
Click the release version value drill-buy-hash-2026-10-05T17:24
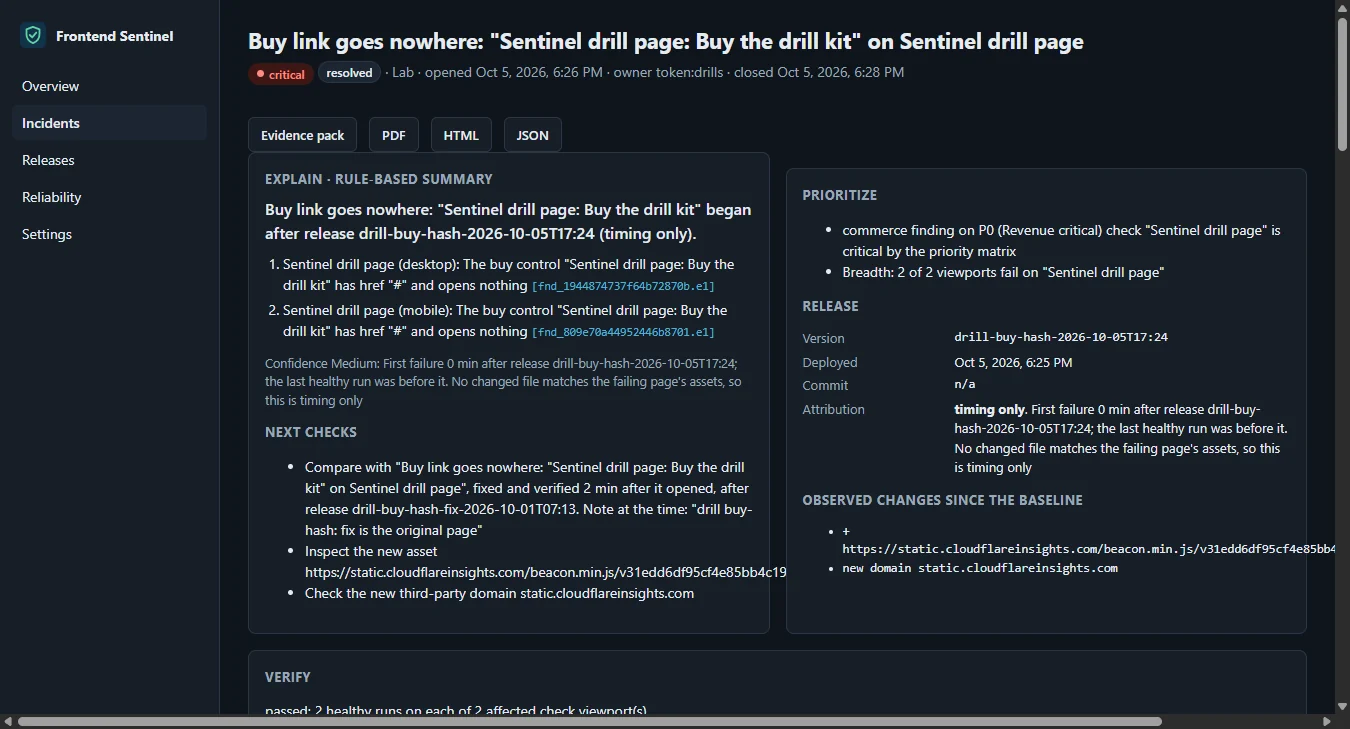click(x=1061, y=337)
